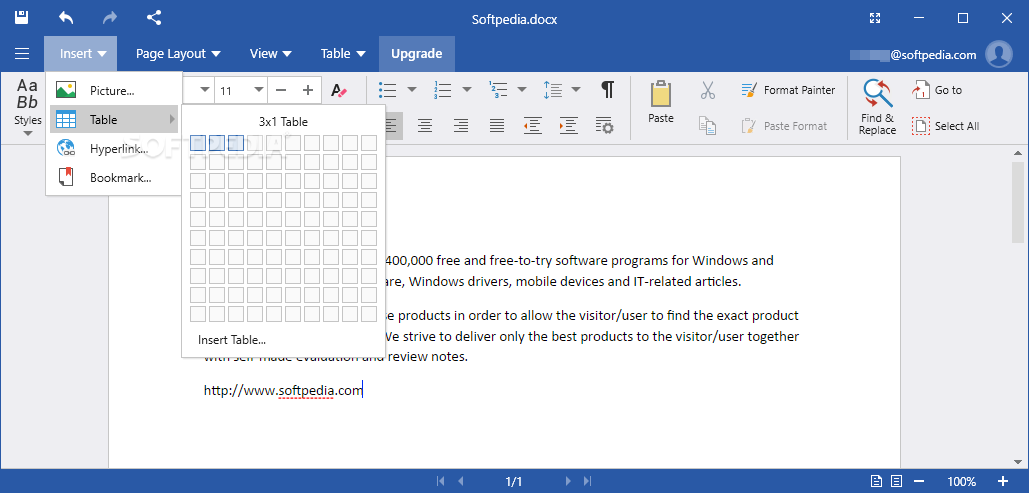Increase font size with plus button
1029x493 pixels.
(x=308, y=90)
